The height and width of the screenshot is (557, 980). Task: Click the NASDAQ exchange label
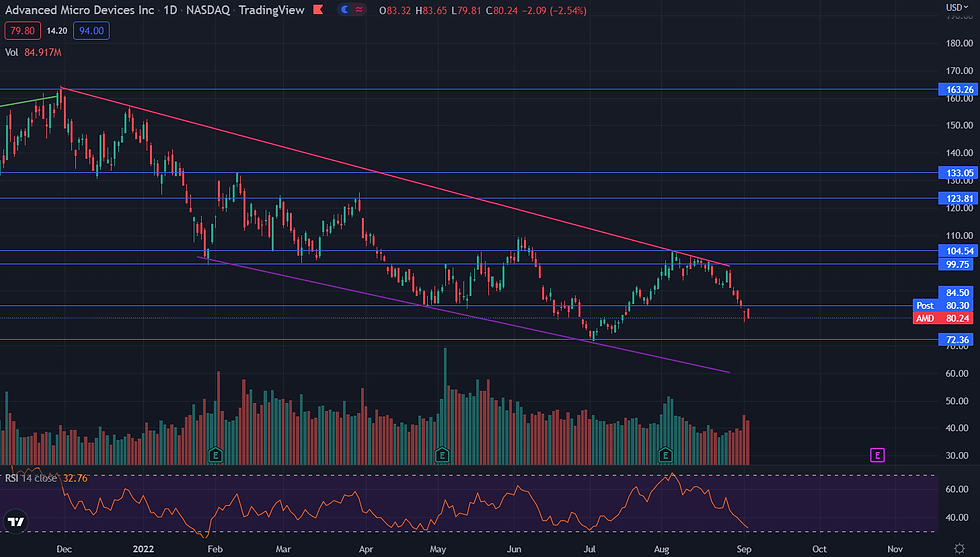(x=208, y=10)
